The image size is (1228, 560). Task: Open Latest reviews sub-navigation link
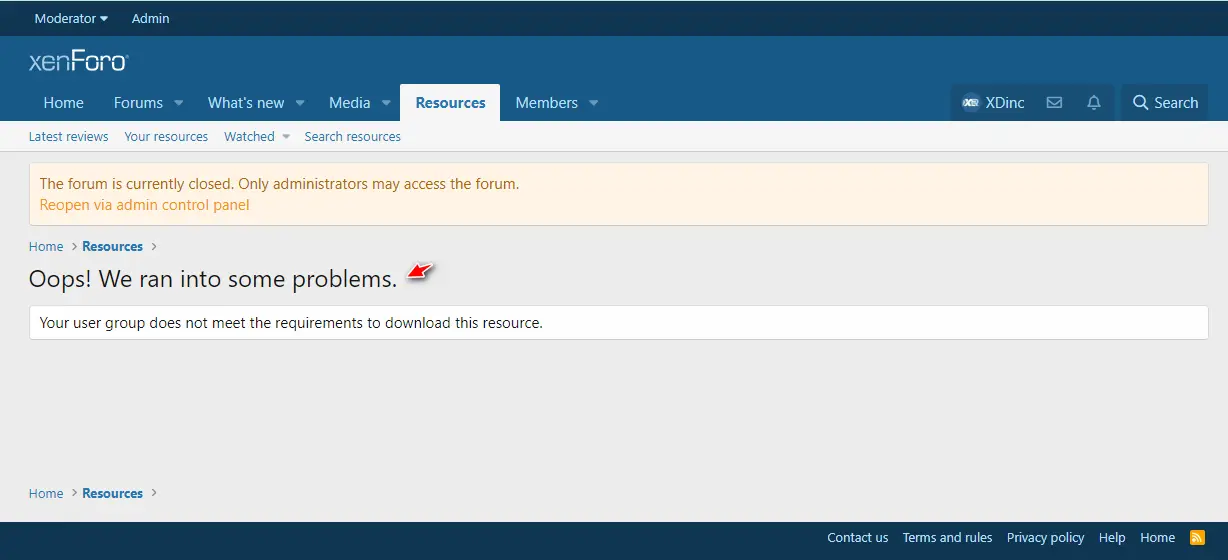point(69,136)
